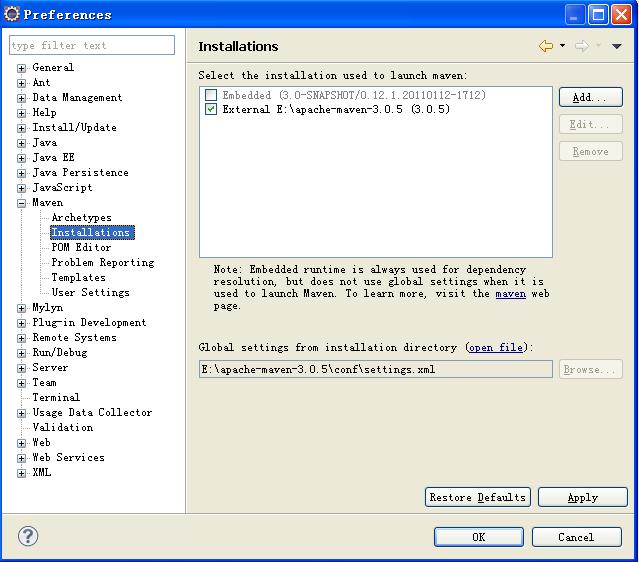
Task: Select the External E:\apache-maven-3.0.5 row text
Action: coord(336,109)
